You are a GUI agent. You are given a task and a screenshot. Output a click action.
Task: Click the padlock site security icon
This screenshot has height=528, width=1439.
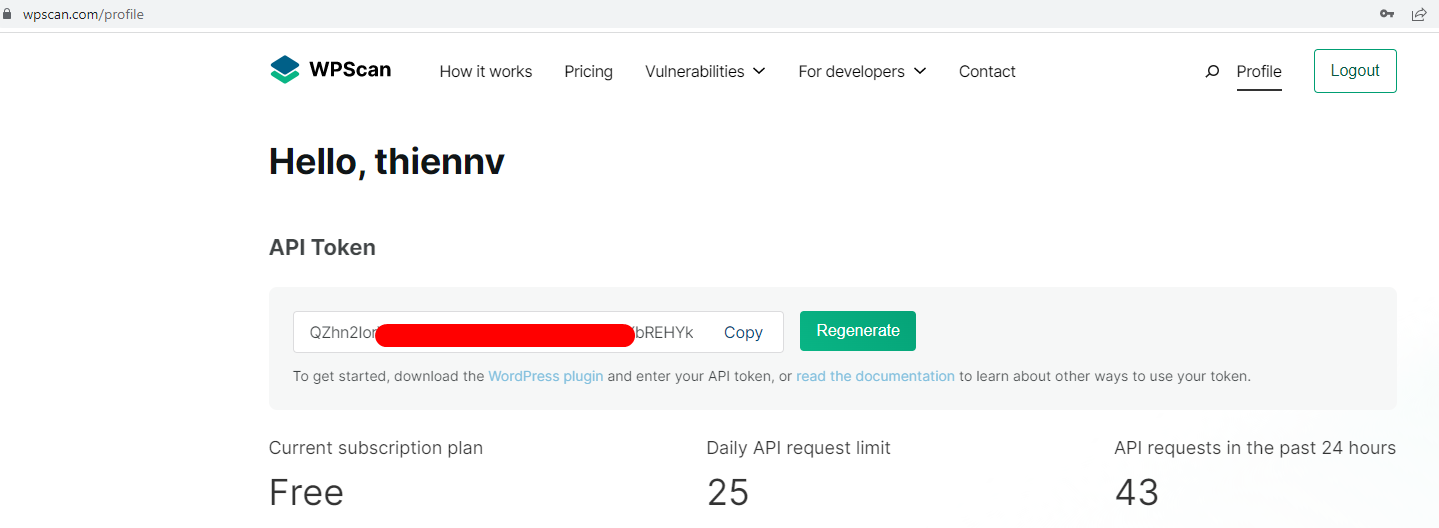(8, 14)
